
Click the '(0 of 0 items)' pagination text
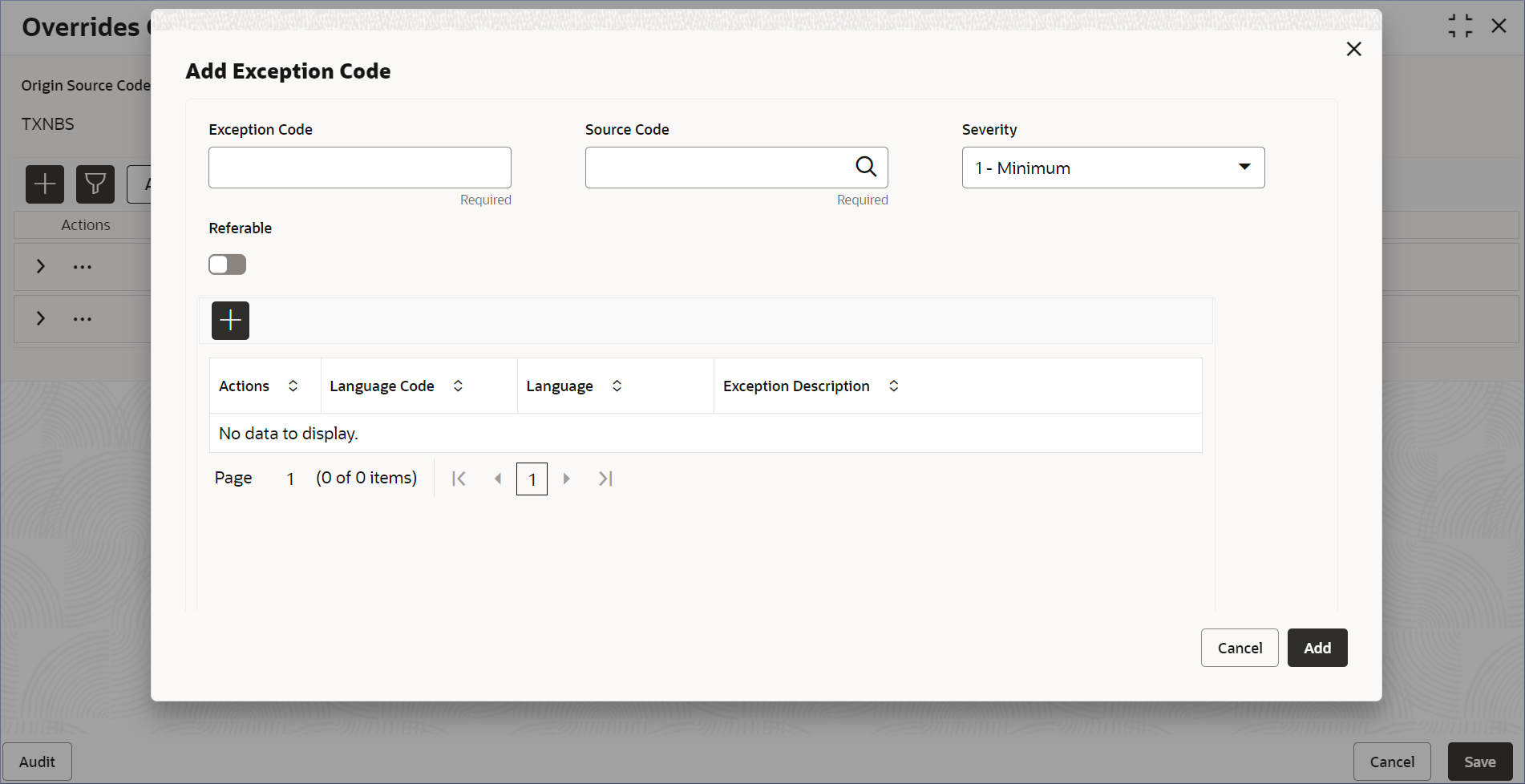click(x=366, y=478)
